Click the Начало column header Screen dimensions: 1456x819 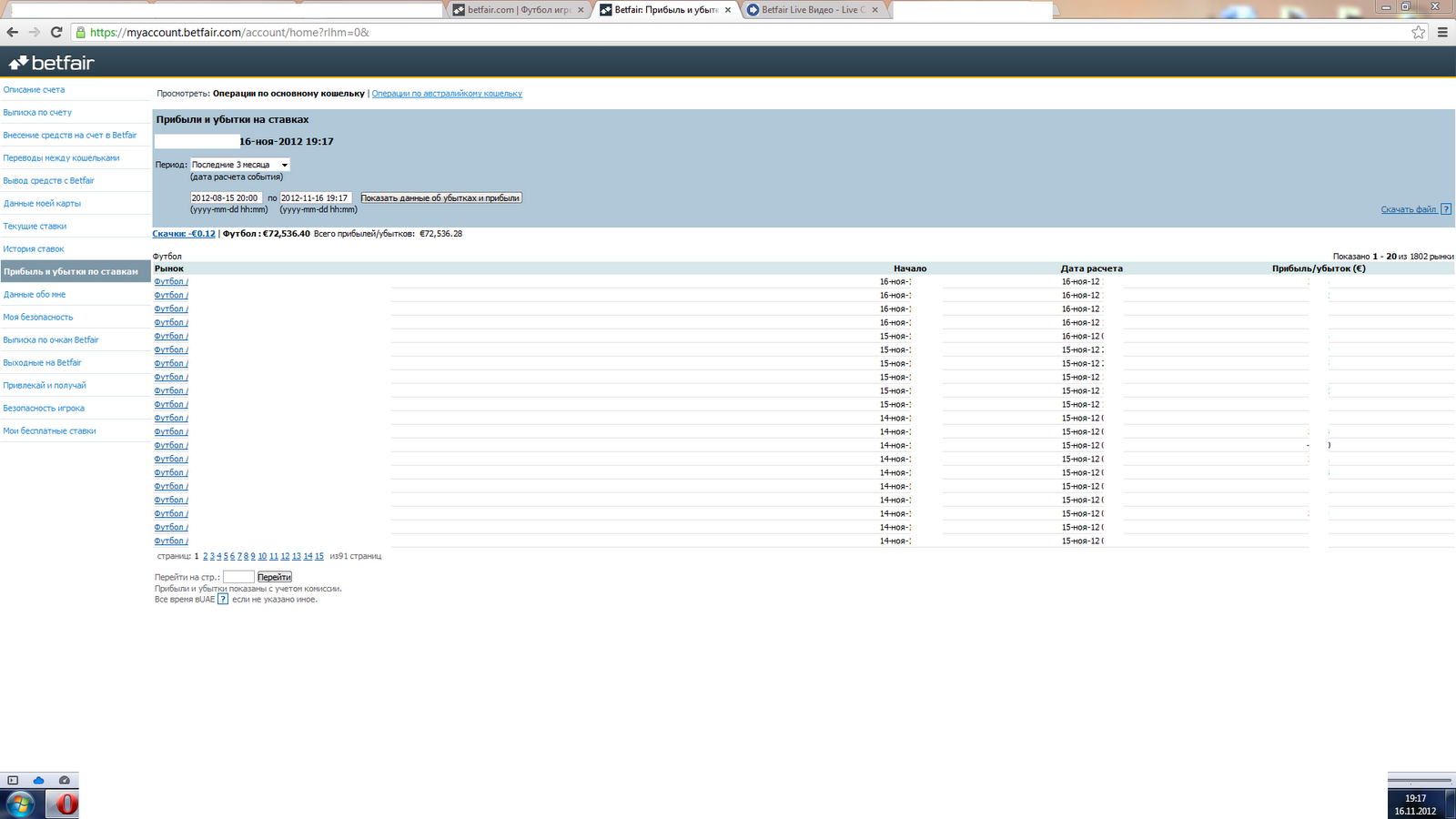(910, 268)
